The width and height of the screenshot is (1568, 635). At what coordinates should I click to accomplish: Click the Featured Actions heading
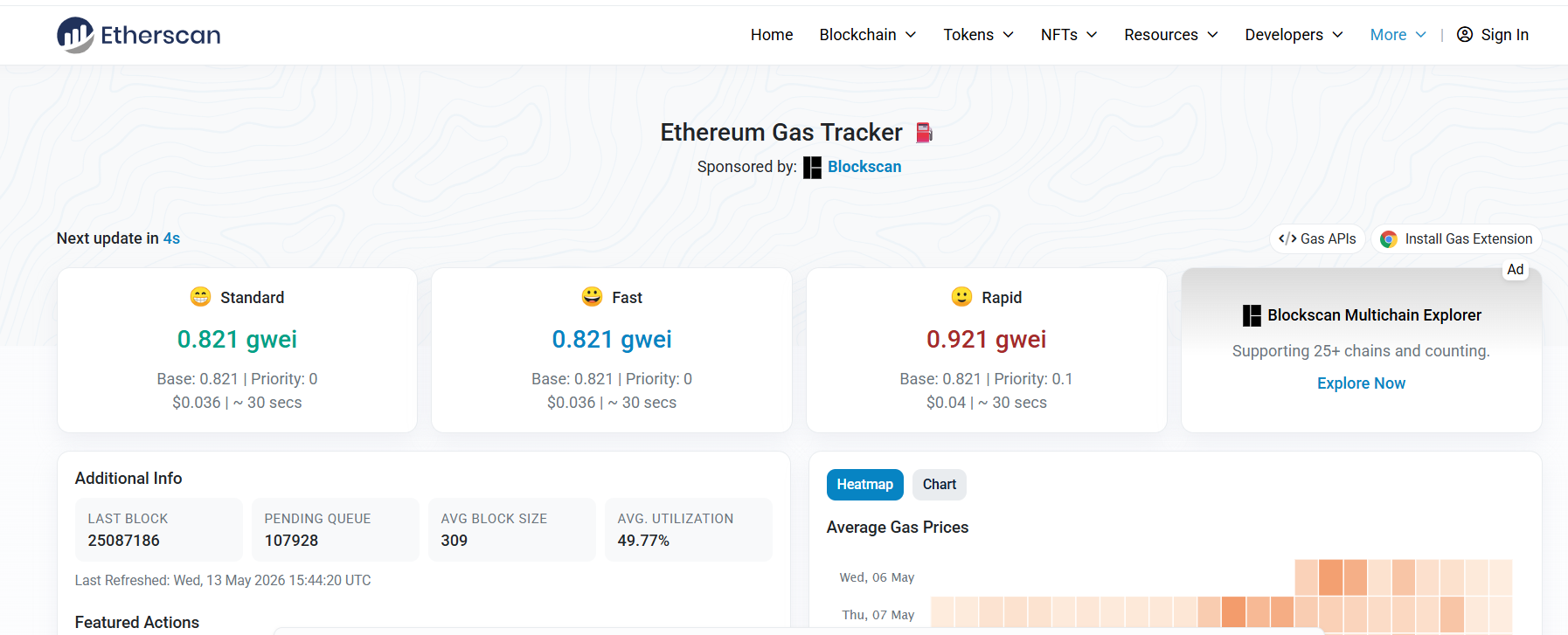pos(137,623)
